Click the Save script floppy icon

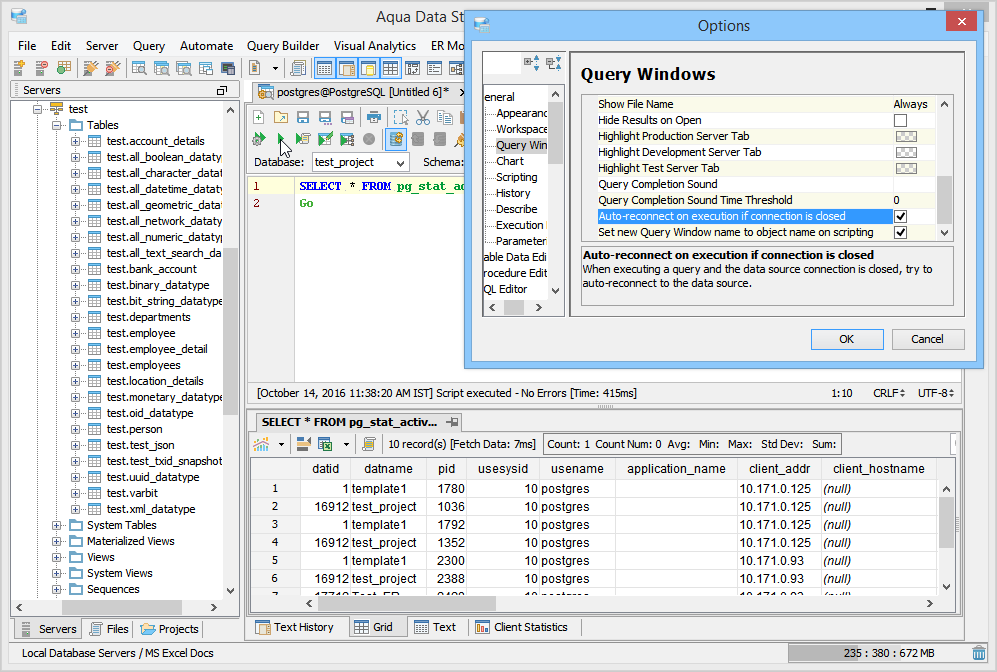pos(303,117)
